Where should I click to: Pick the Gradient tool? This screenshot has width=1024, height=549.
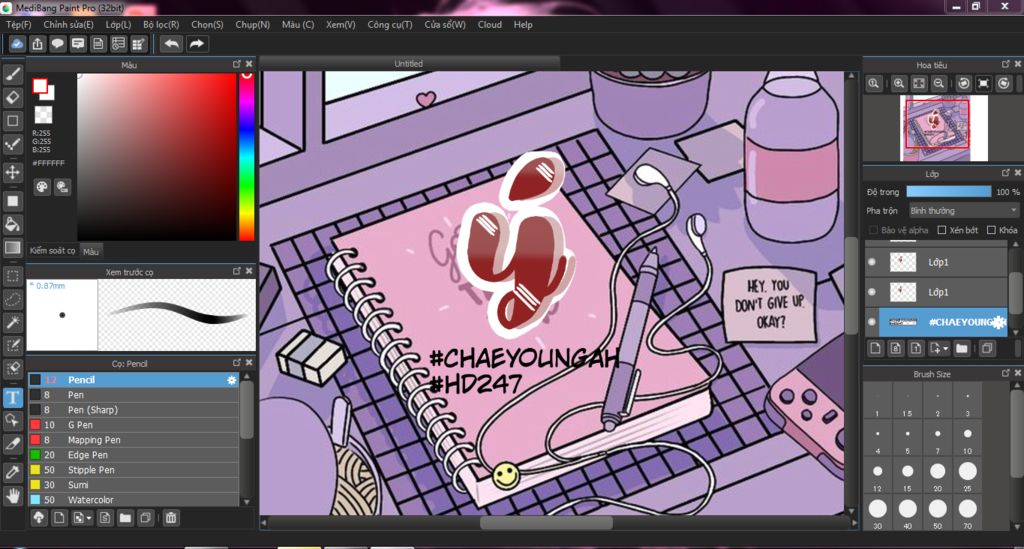tap(12, 247)
